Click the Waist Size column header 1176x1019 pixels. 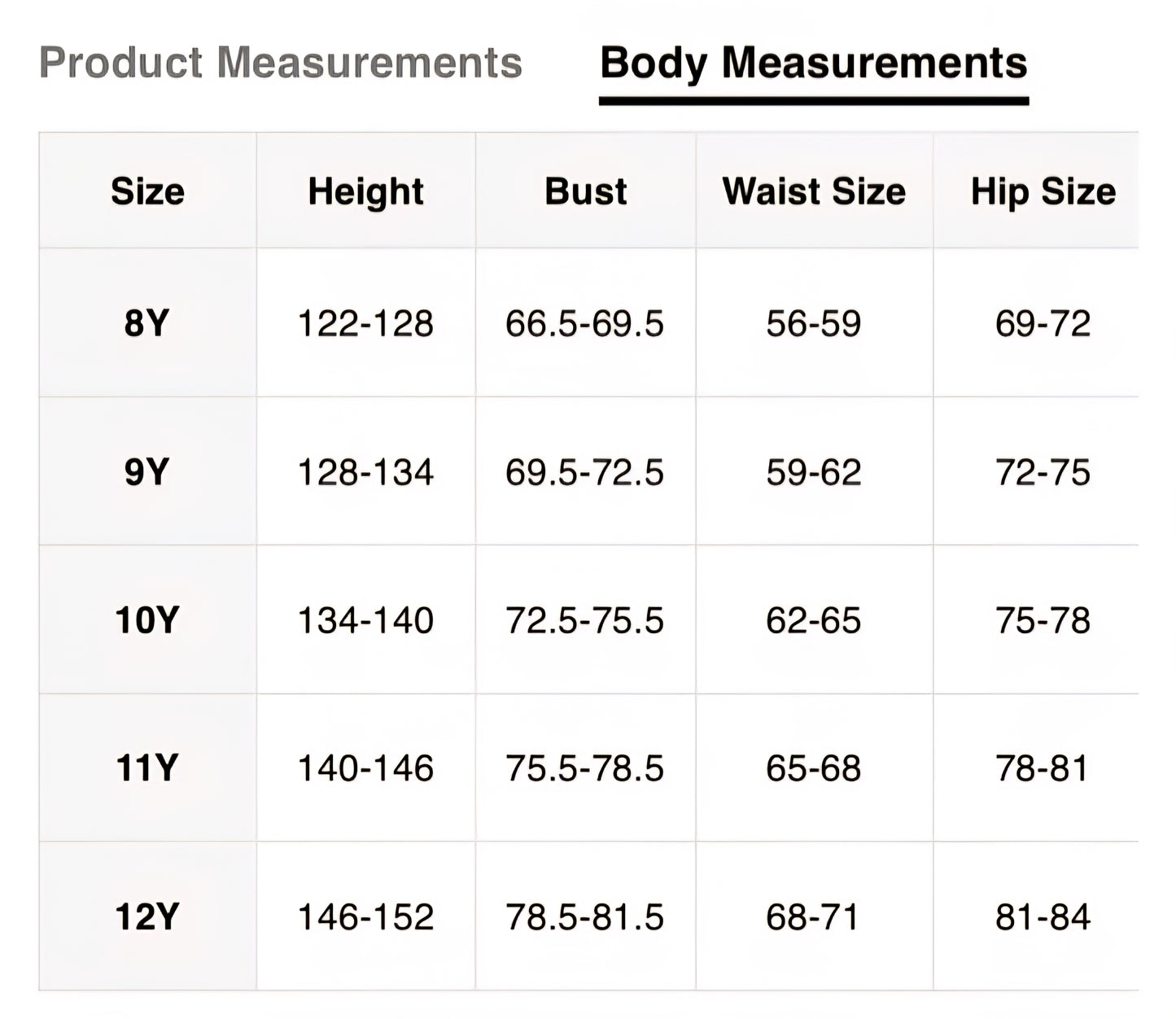[814, 191]
